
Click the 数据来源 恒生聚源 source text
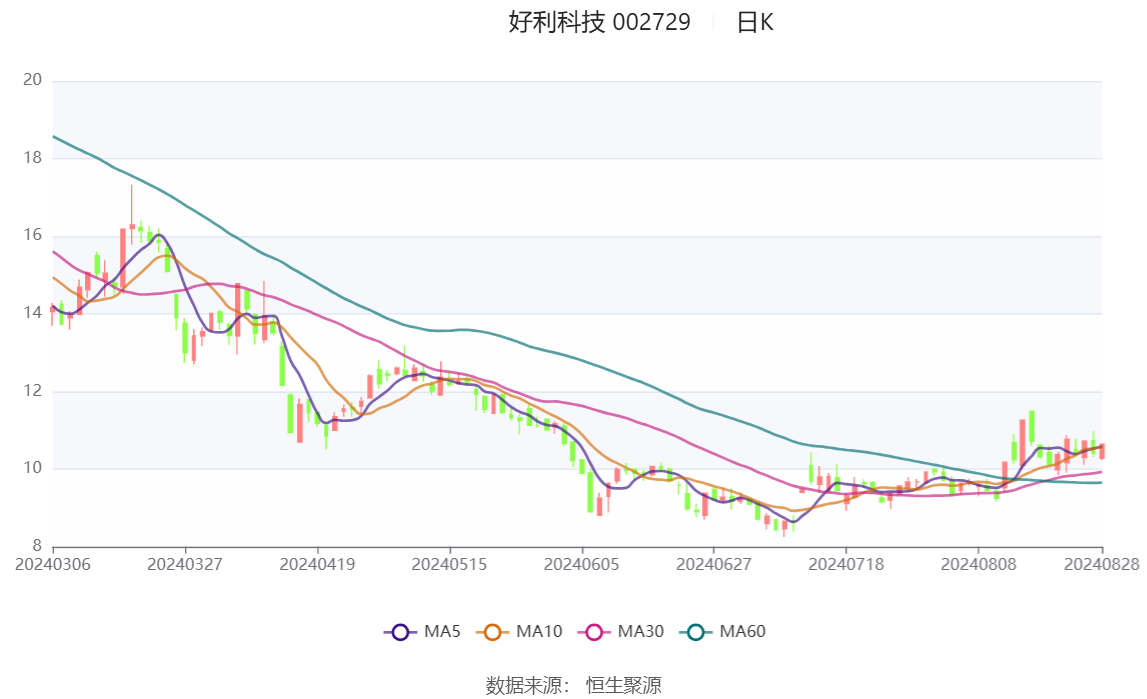(574, 685)
